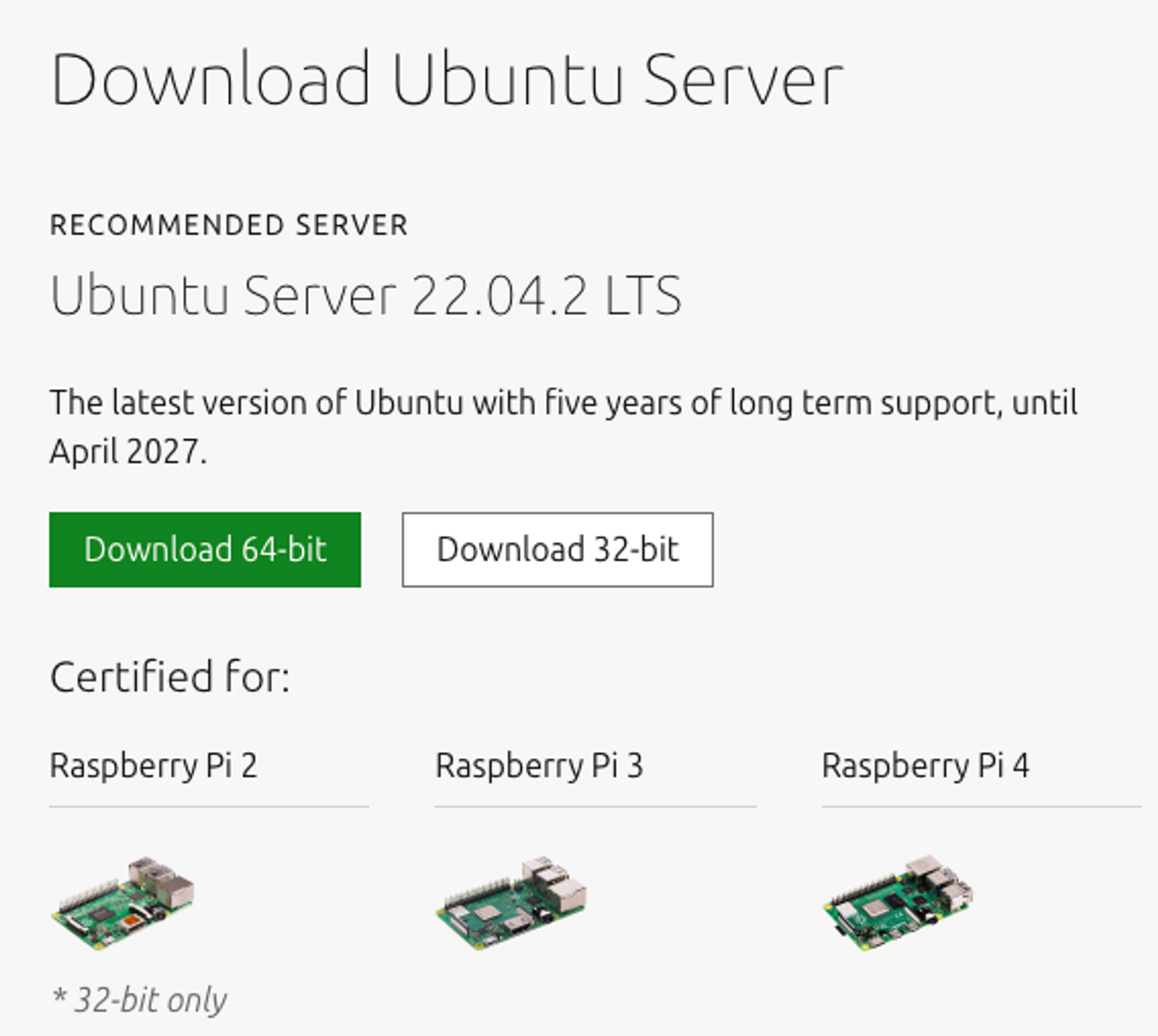1158x1036 pixels.
Task: Click the Raspberry Pi 2 board image
Action: [123, 903]
